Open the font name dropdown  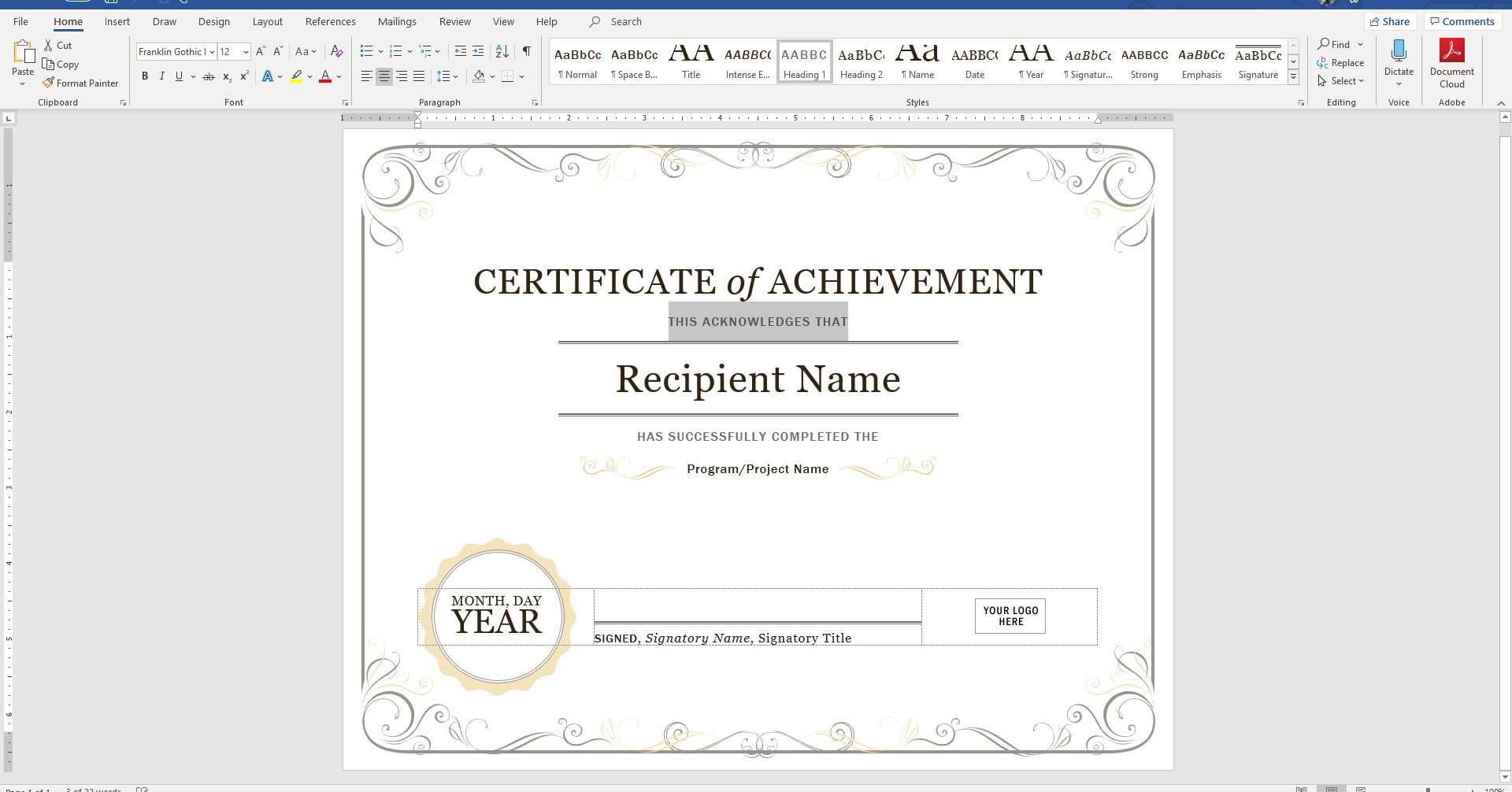point(212,52)
